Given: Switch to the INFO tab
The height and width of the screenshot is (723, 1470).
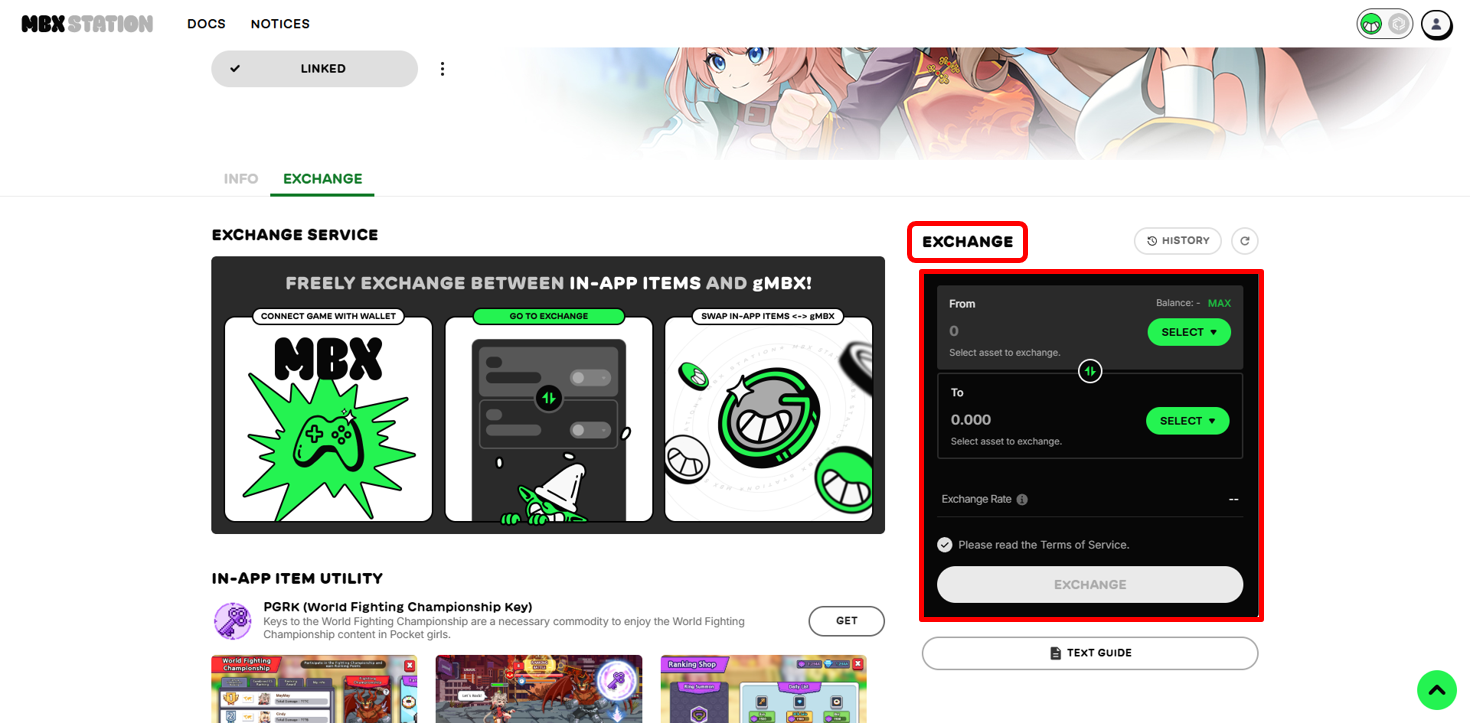Looking at the screenshot, I should (241, 179).
